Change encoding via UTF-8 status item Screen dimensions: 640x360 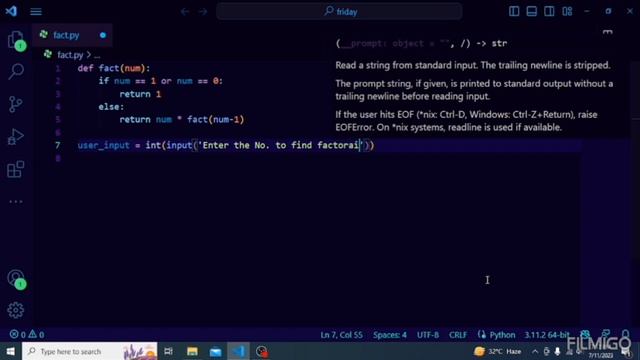click(x=428, y=335)
